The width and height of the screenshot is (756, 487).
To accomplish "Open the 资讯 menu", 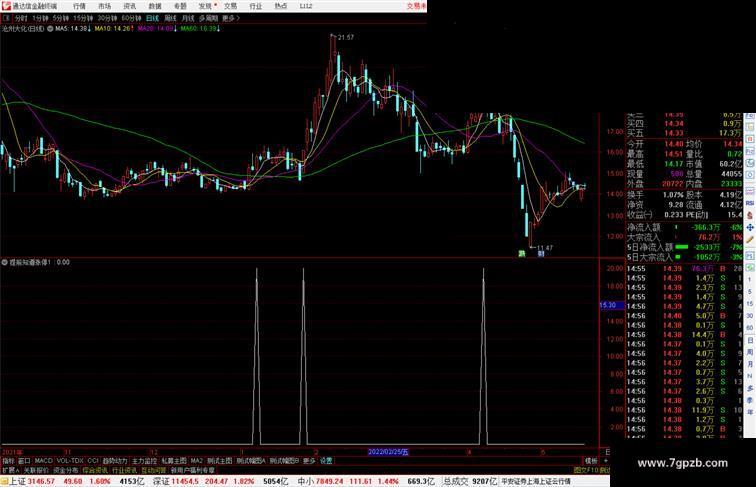I will click(x=129, y=6).
